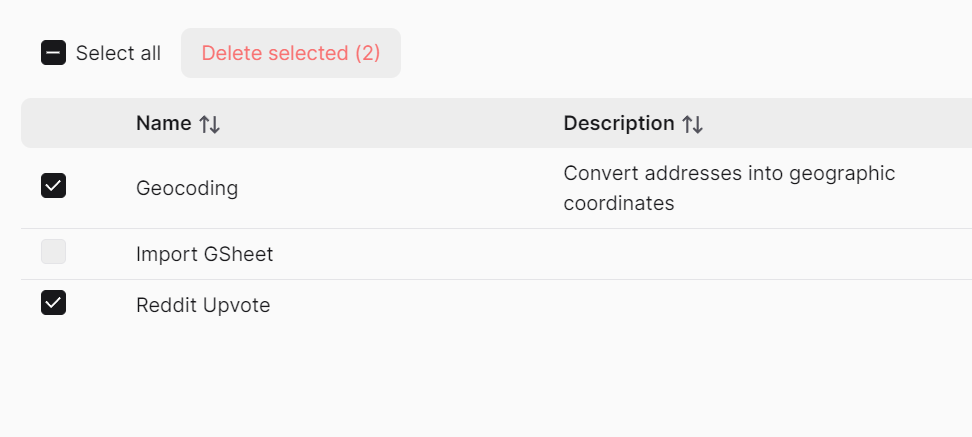Click the checkmark icon beside Geocoding

(54, 186)
